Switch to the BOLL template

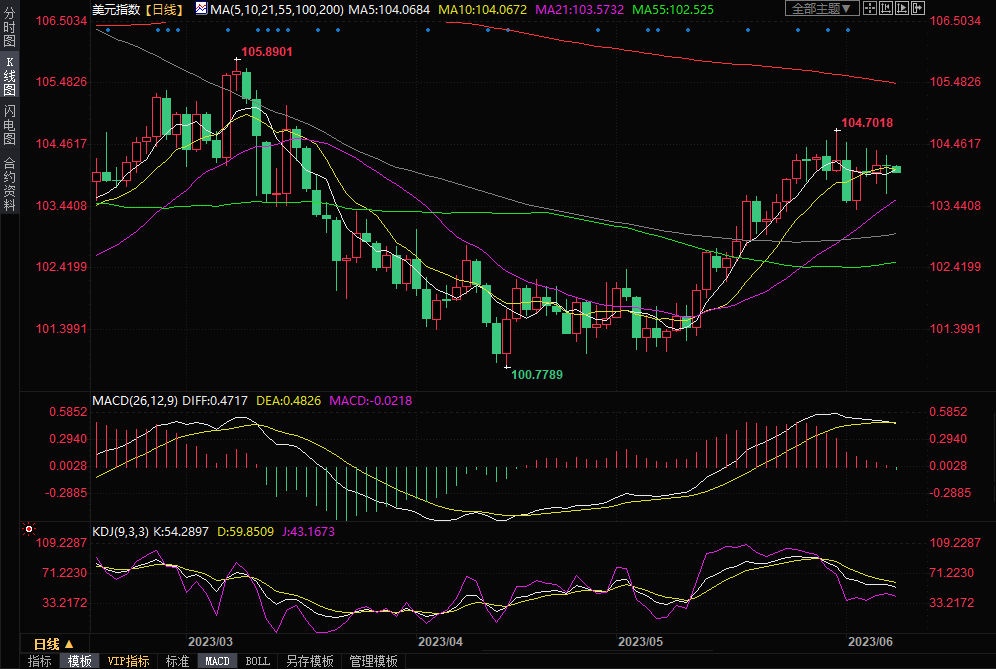257,661
